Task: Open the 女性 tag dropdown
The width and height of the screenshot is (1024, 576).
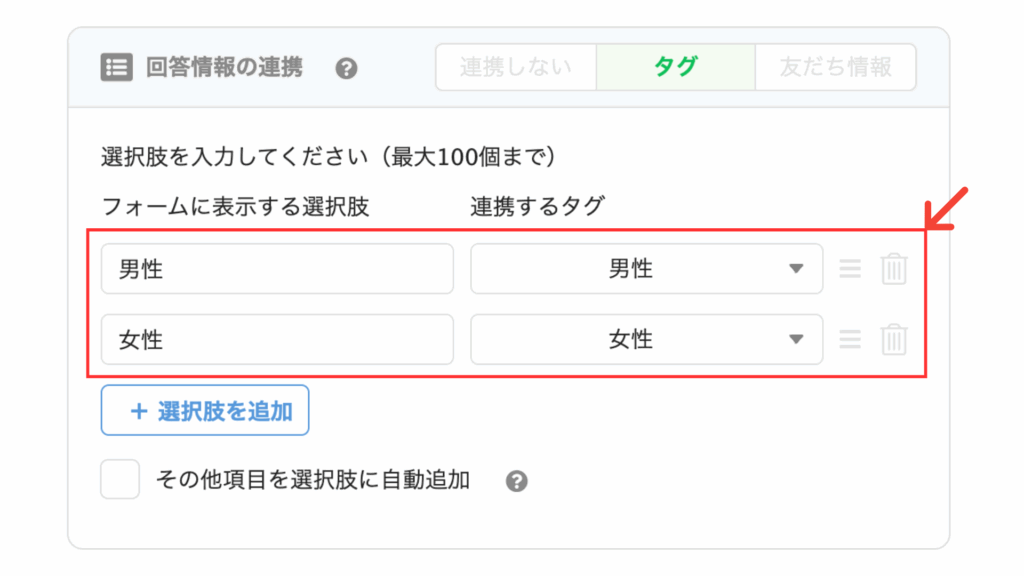Action: pyautogui.click(x=647, y=339)
